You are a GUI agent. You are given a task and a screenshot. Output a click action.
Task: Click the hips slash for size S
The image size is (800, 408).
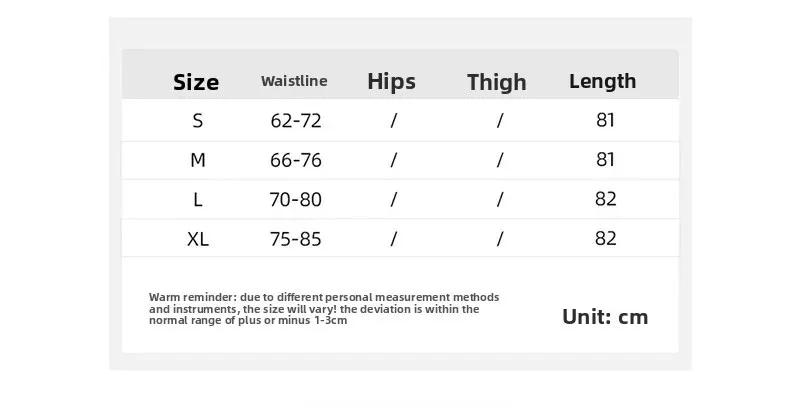pyautogui.click(x=394, y=121)
